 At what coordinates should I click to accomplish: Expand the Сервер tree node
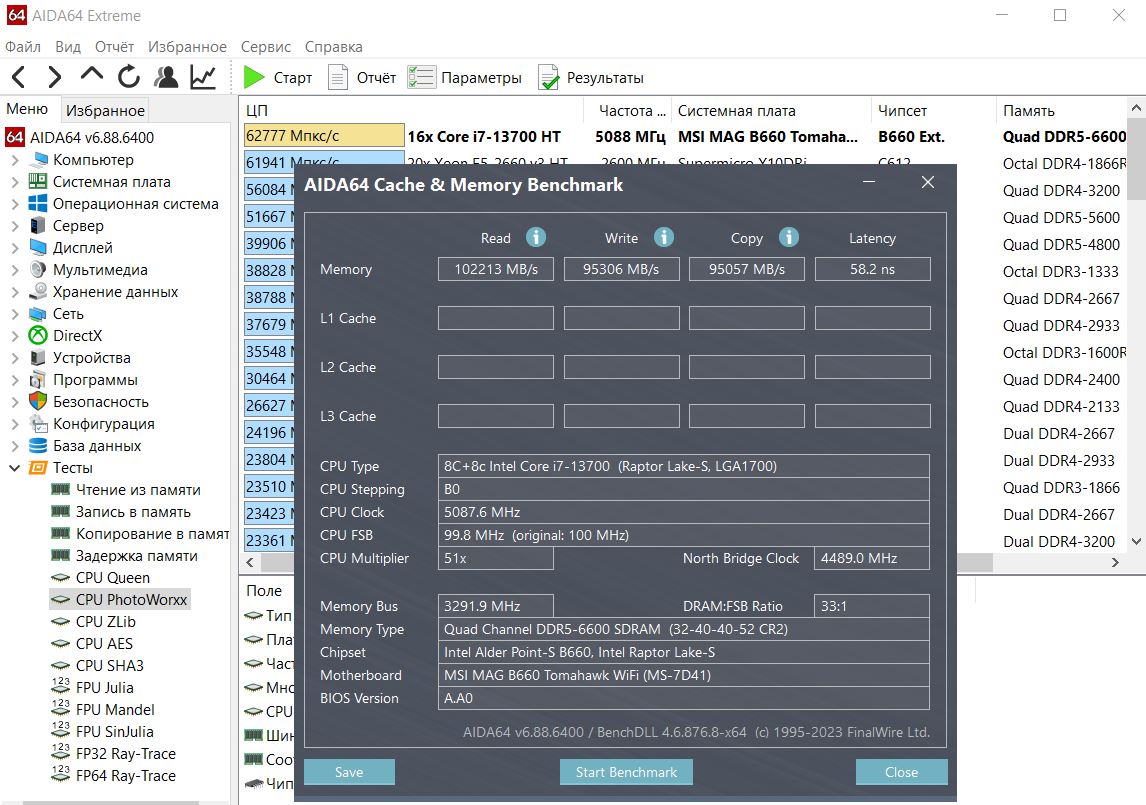pos(15,225)
